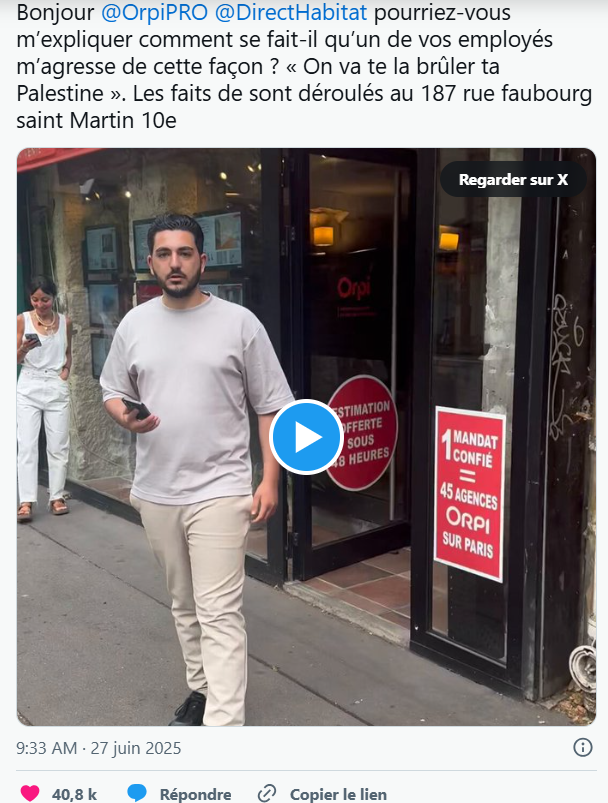Open the tweet info circle icon
The width and height of the screenshot is (608, 803).
pyautogui.click(x=582, y=748)
